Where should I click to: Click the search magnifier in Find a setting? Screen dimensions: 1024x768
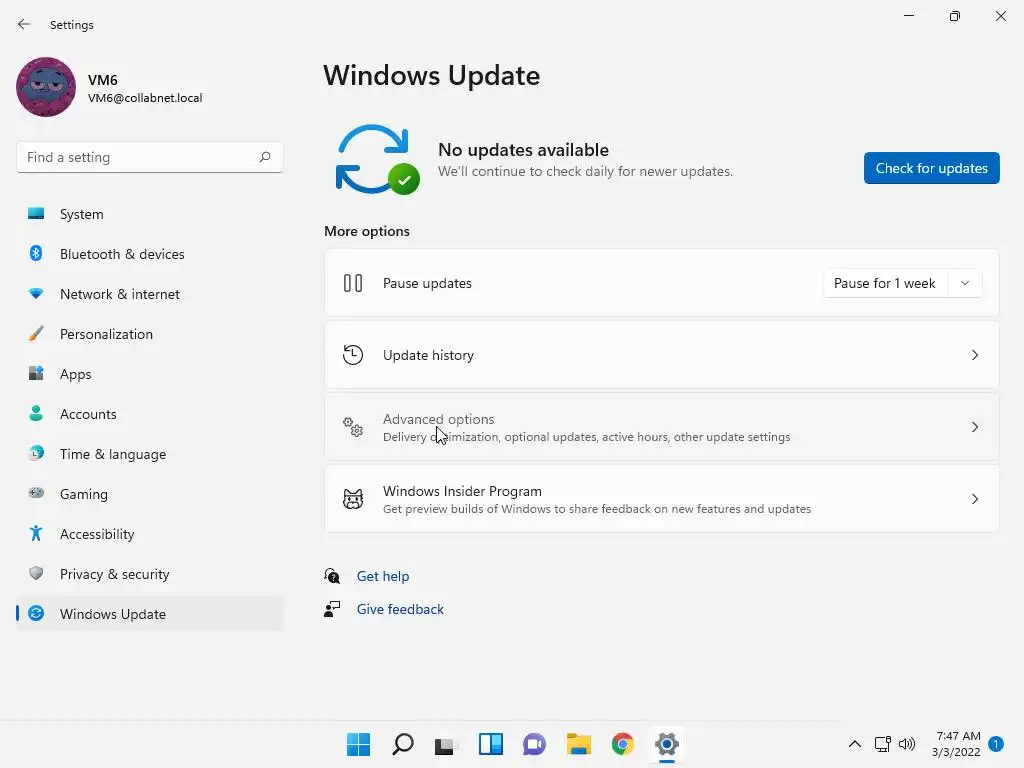click(x=264, y=157)
